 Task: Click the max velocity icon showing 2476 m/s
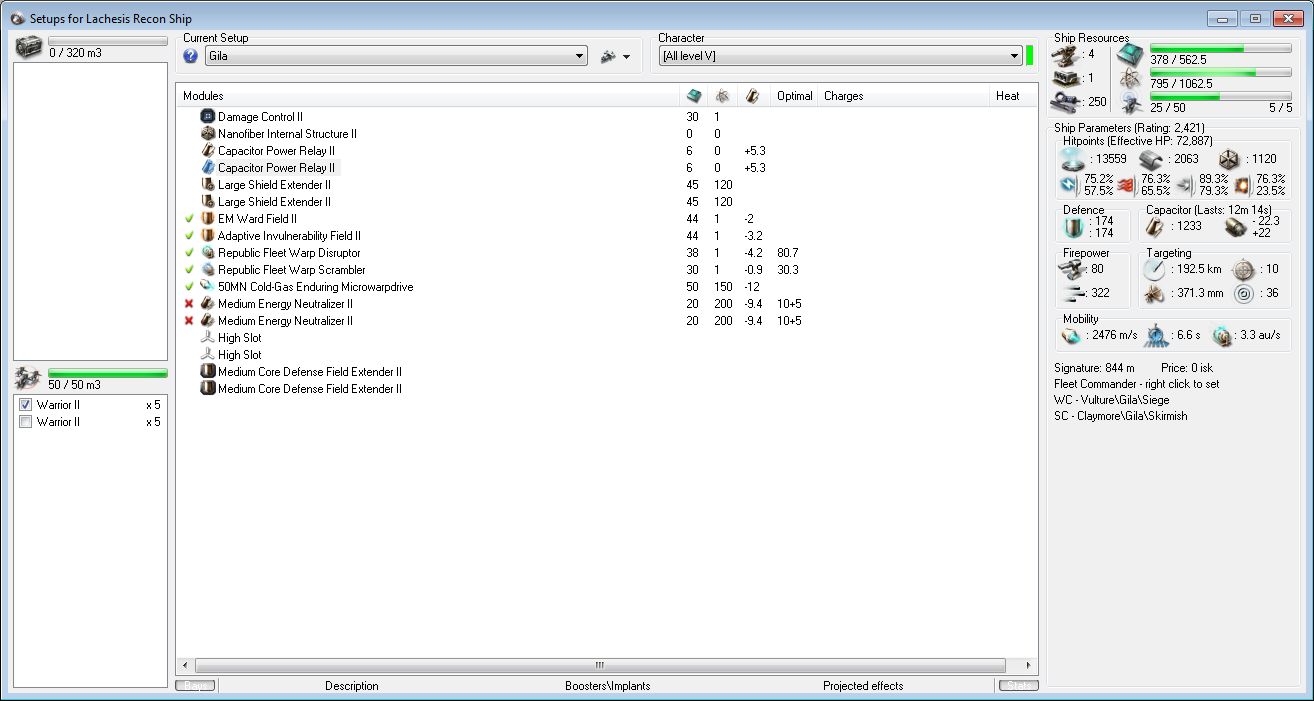click(x=1071, y=336)
